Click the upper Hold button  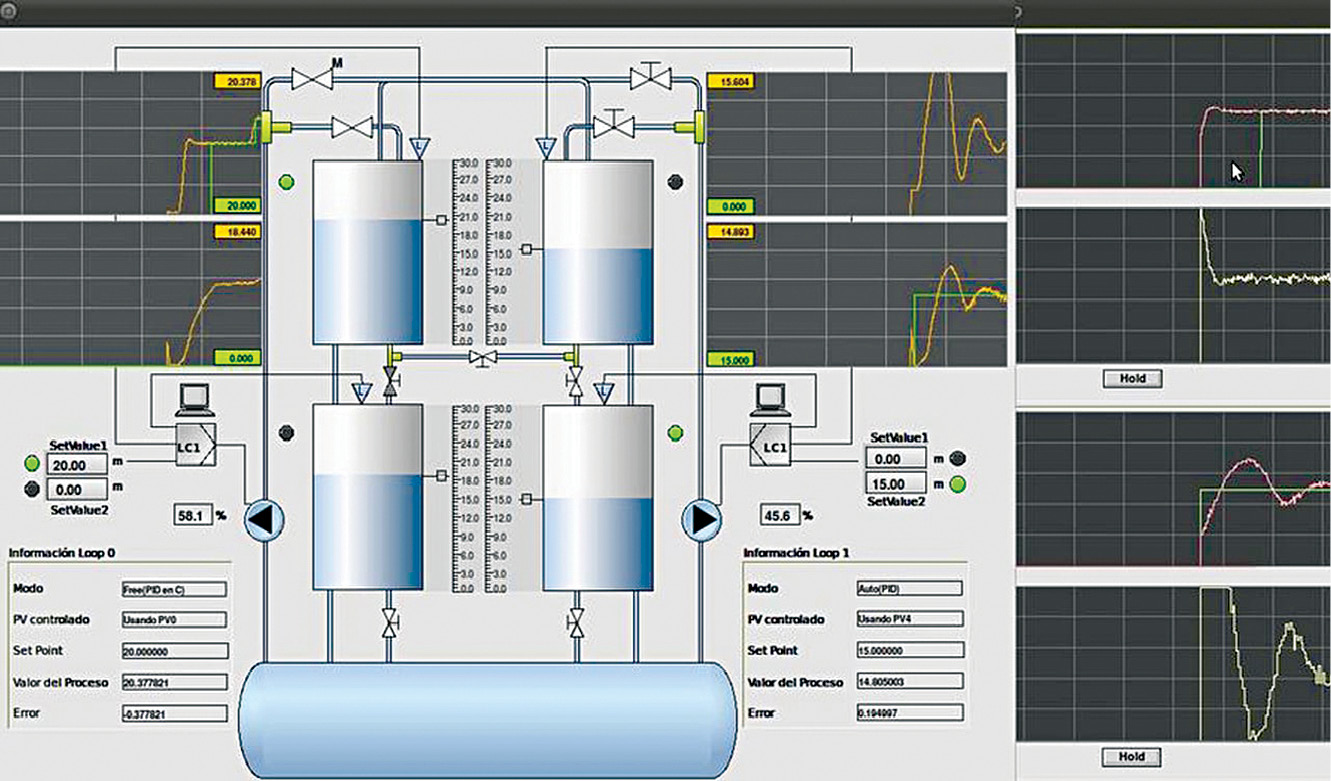coord(1131,378)
